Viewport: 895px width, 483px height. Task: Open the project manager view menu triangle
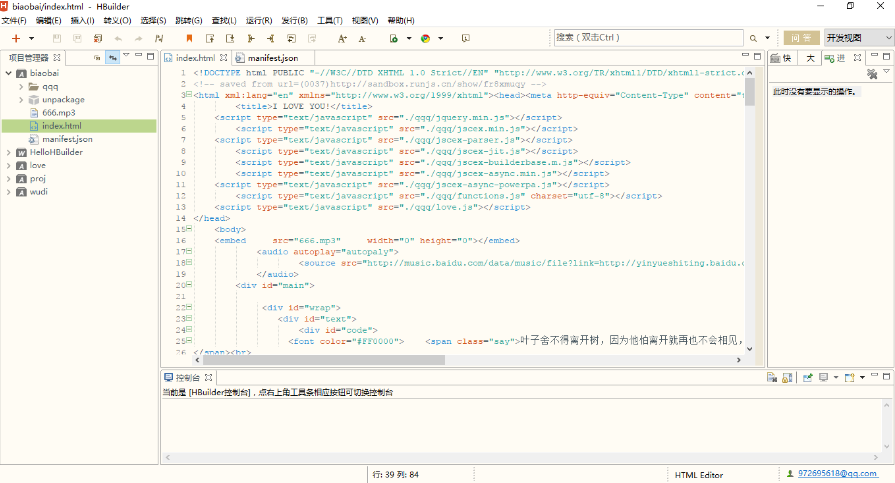click(126, 55)
